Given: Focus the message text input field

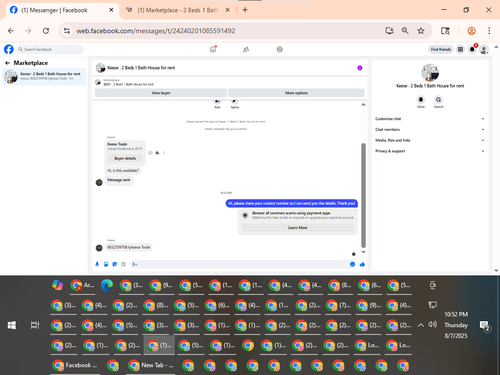Looking at the screenshot, I should [x=239, y=264].
